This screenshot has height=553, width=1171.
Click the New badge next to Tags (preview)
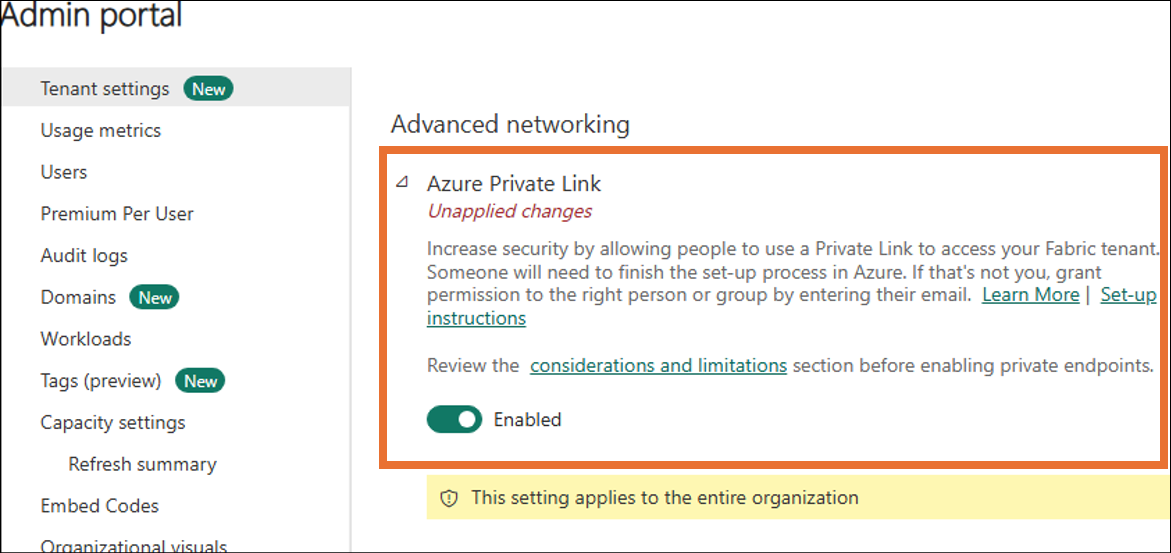(200, 381)
